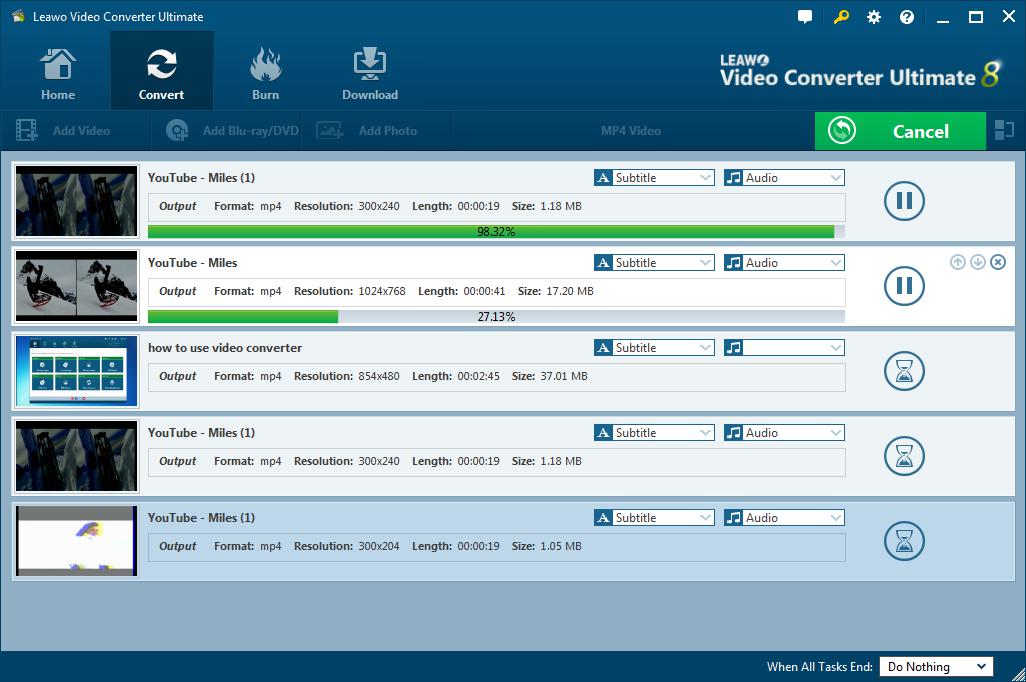Image resolution: width=1026 pixels, height=682 pixels.
Task: Click the 'When All Tasks End:' label
Action: (820, 667)
